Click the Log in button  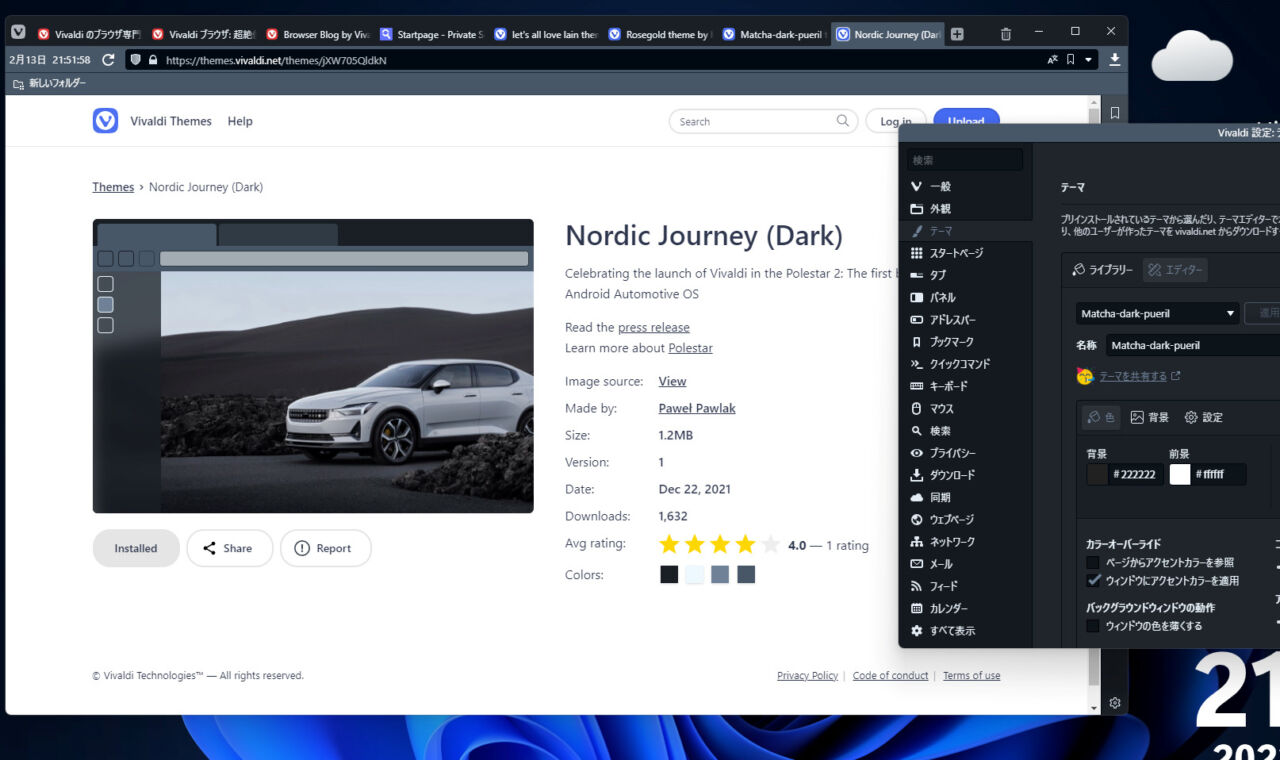point(895,121)
